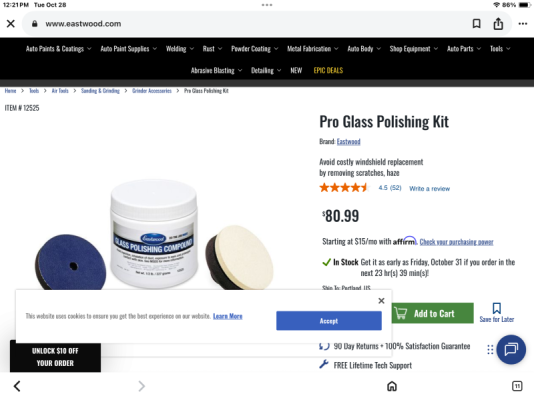Close the current page with X
The image size is (534, 400).
[11, 23]
